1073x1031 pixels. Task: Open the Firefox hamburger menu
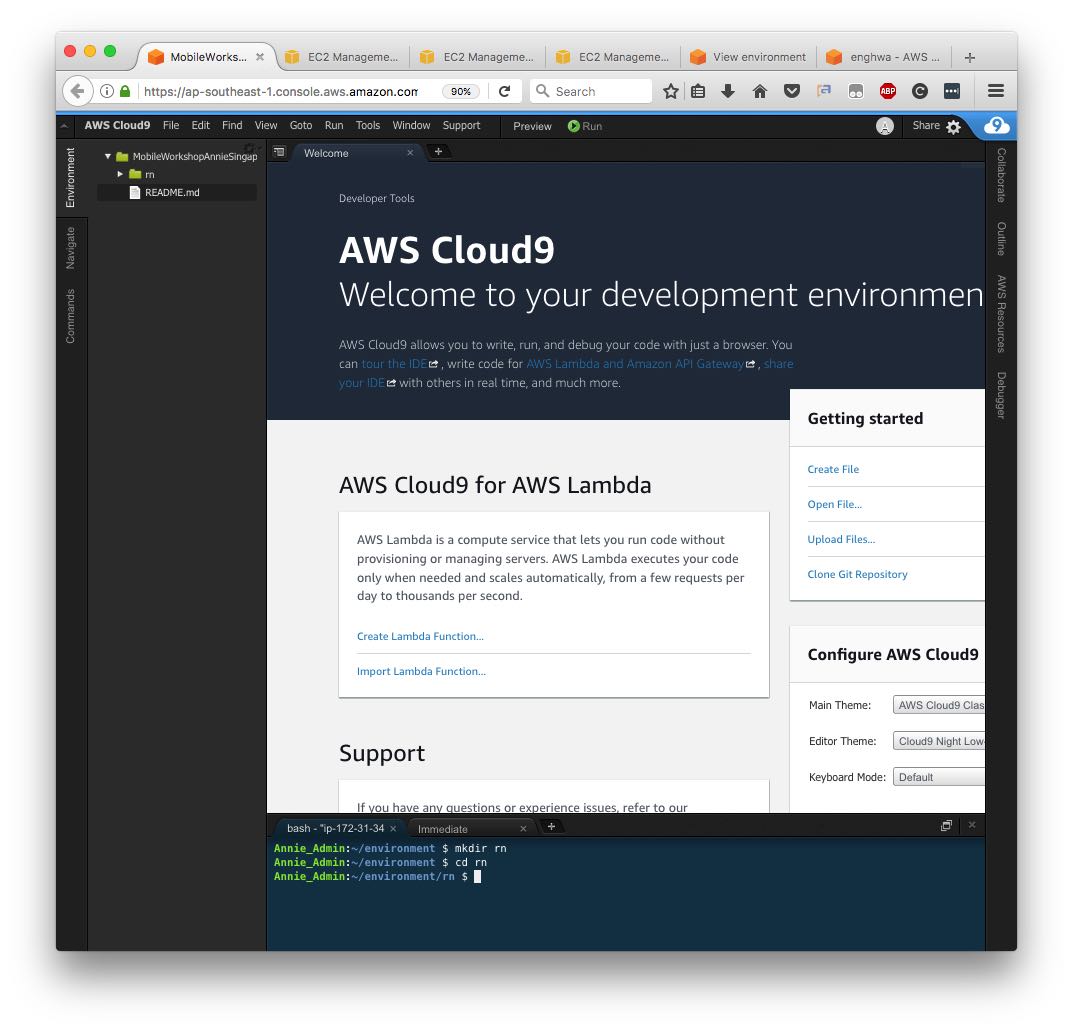[x=996, y=91]
